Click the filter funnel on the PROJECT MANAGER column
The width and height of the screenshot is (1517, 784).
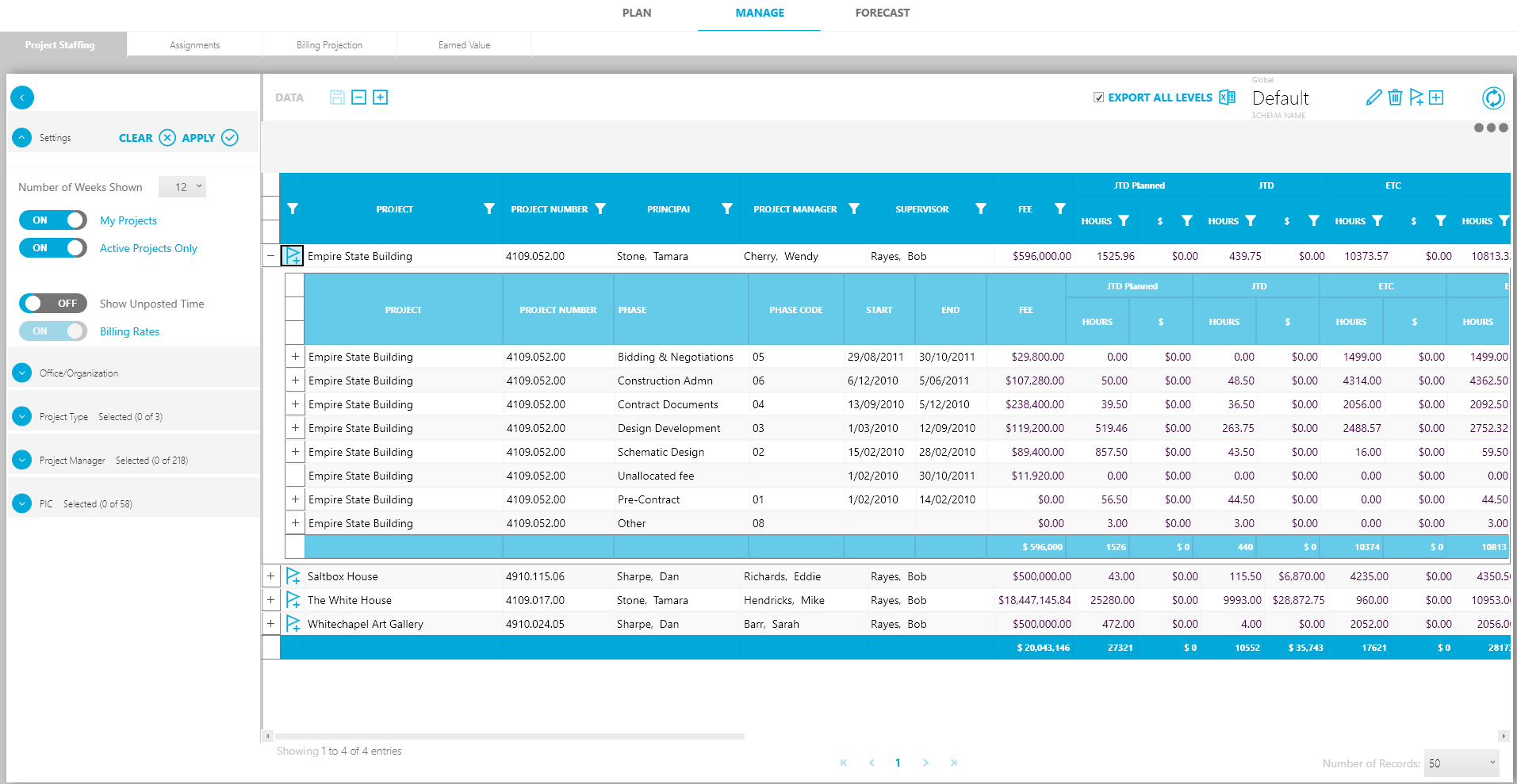click(x=854, y=208)
